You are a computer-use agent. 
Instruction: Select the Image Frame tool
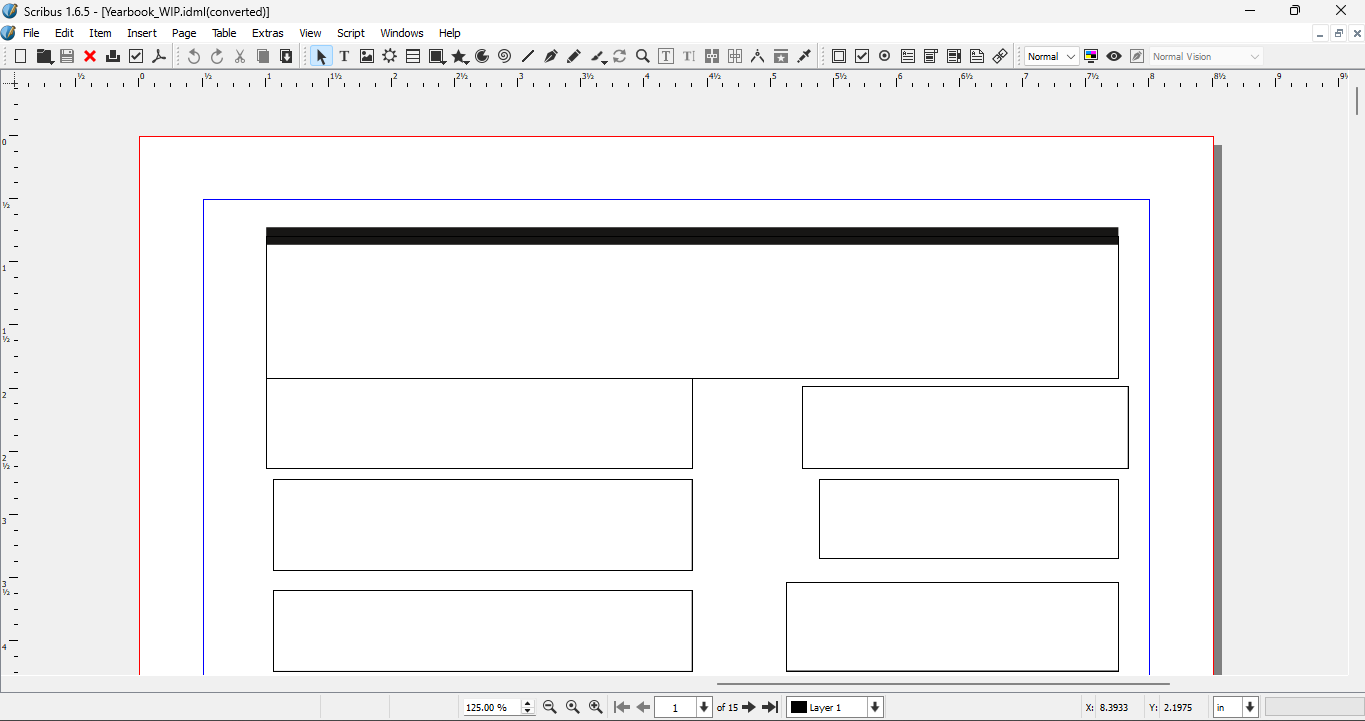tap(367, 57)
